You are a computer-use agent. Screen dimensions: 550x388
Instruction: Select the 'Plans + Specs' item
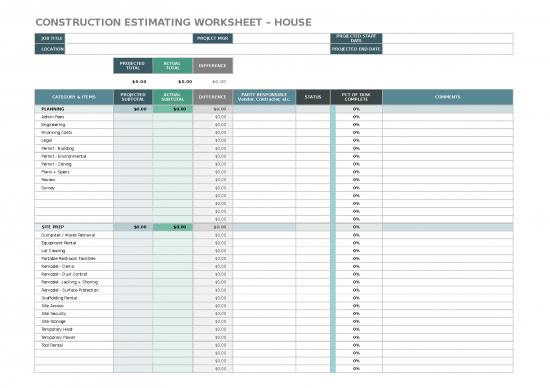(x=55, y=172)
